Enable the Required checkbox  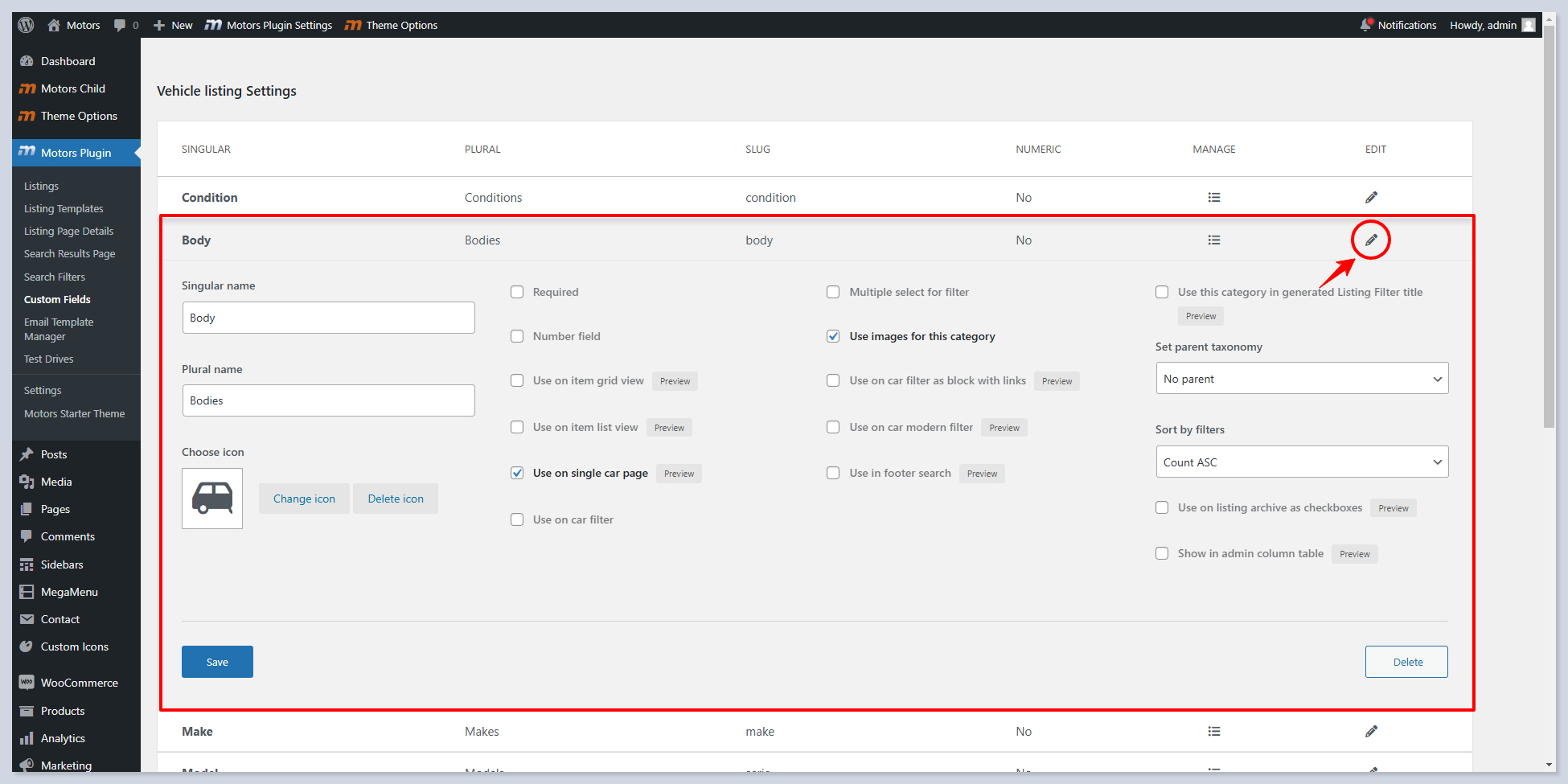(517, 292)
